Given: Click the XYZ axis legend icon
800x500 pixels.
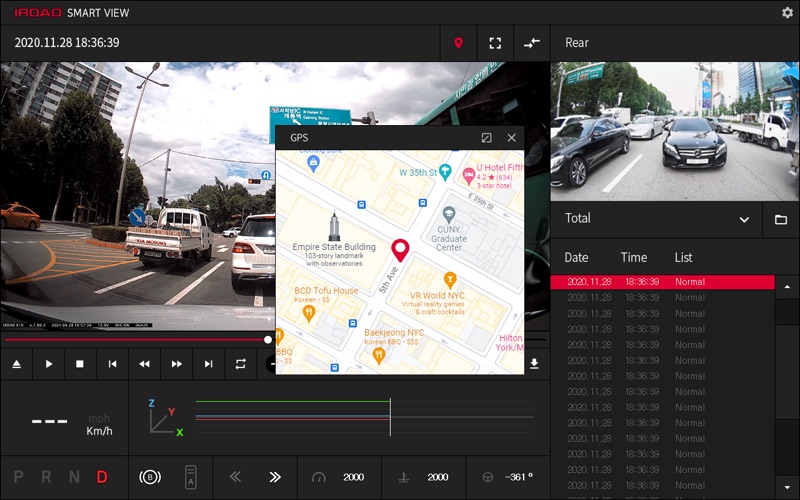Looking at the screenshot, I should tap(165, 418).
